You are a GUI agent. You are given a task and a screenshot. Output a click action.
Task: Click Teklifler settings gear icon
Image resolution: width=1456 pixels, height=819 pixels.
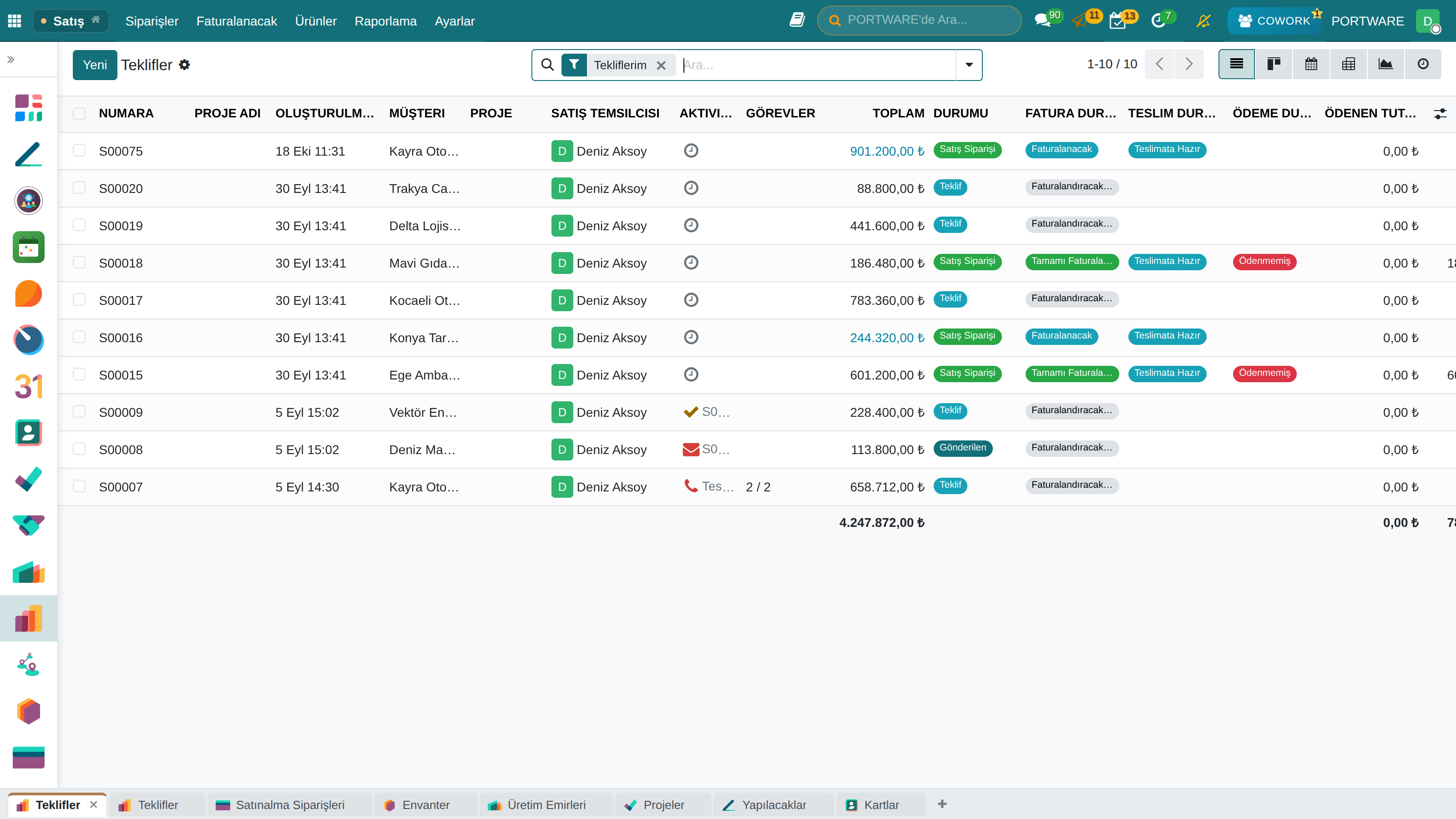184,65
